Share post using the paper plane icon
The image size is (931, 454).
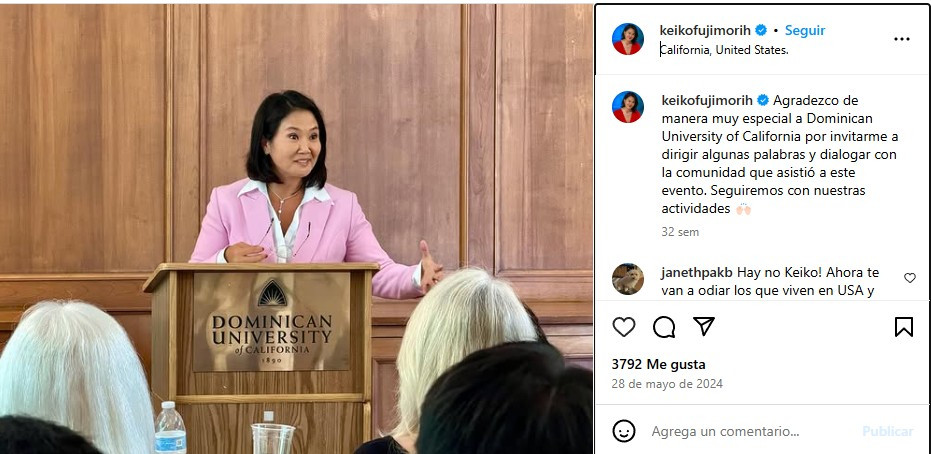click(704, 326)
